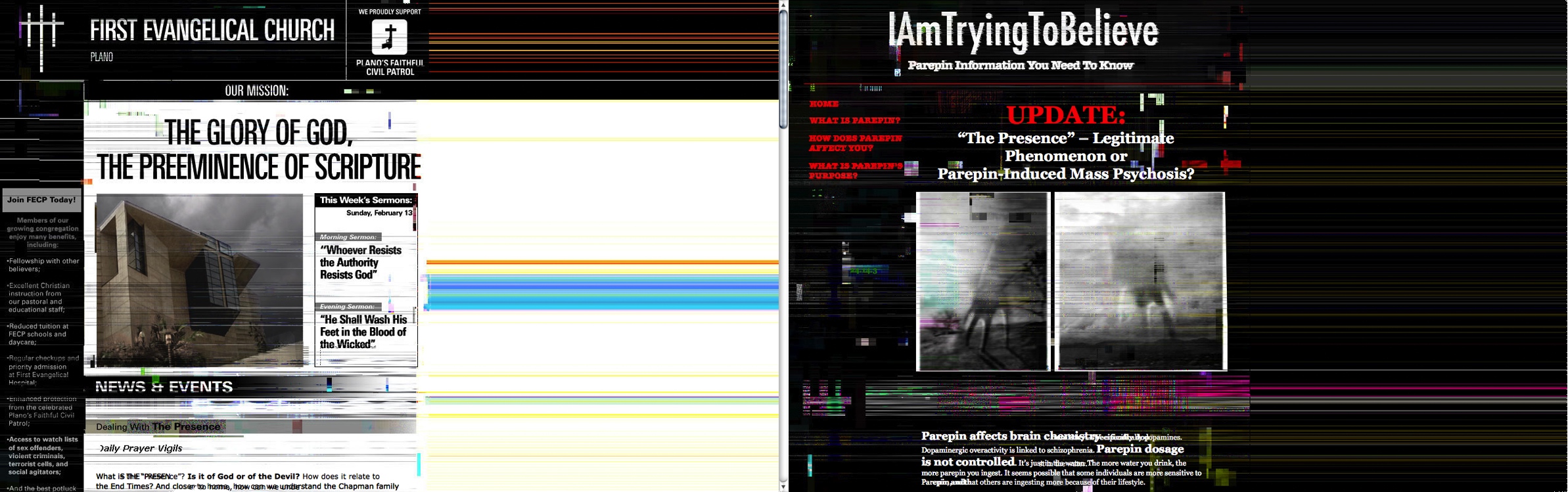The image size is (1568, 492).
Task: Click the OUR MISSION: heading
Action: [257, 91]
